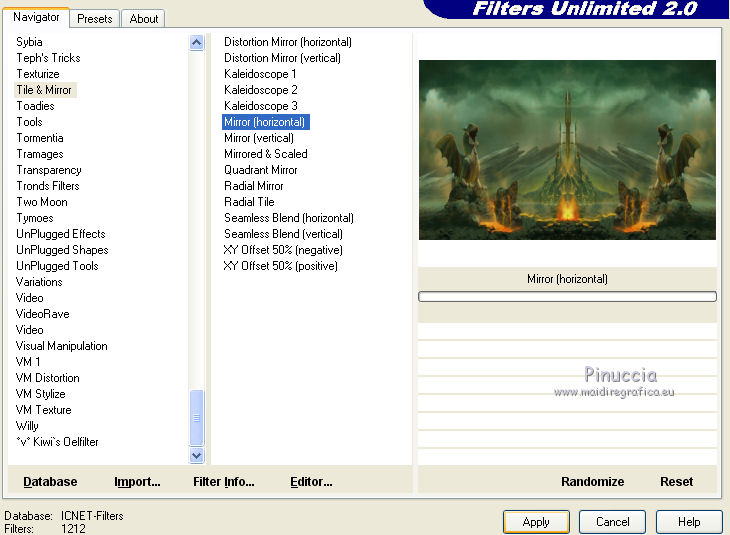Click the mirrored landscape preview image

pyautogui.click(x=567, y=150)
